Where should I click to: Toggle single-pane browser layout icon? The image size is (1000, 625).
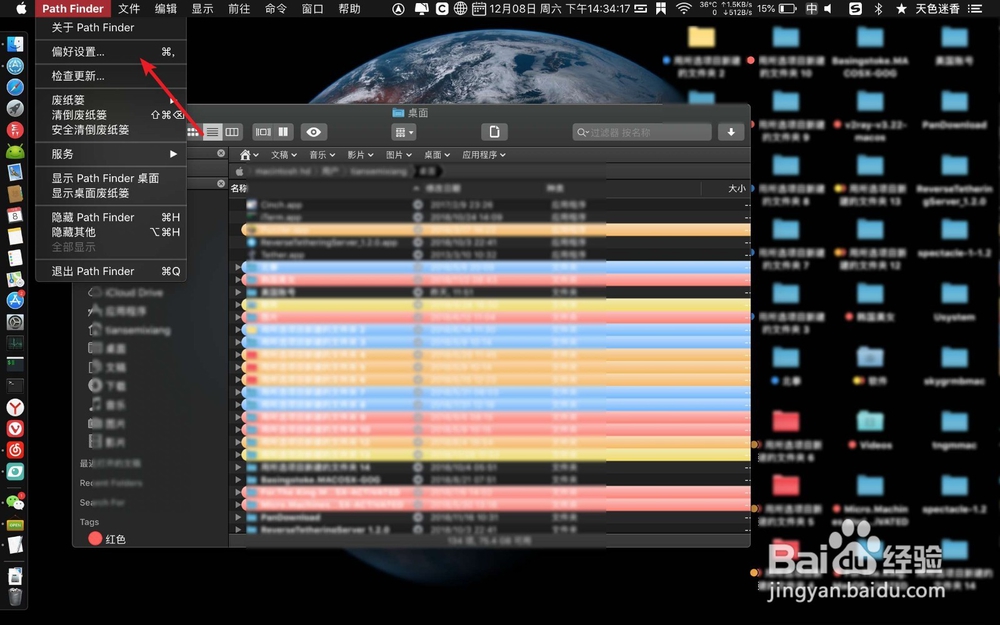click(x=263, y=132)
